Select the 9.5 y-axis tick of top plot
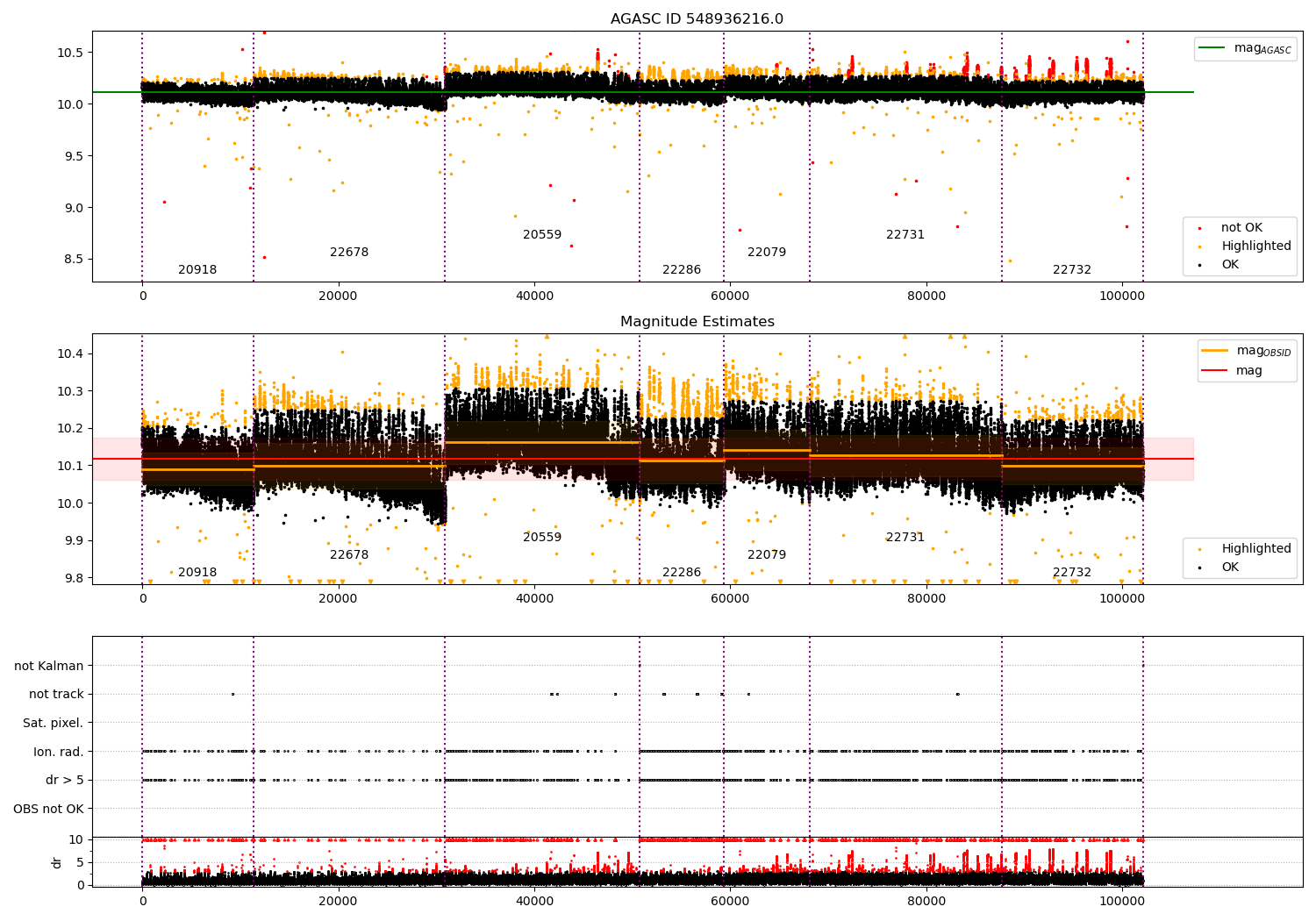 pyautogui.click(x=74, y=156)
